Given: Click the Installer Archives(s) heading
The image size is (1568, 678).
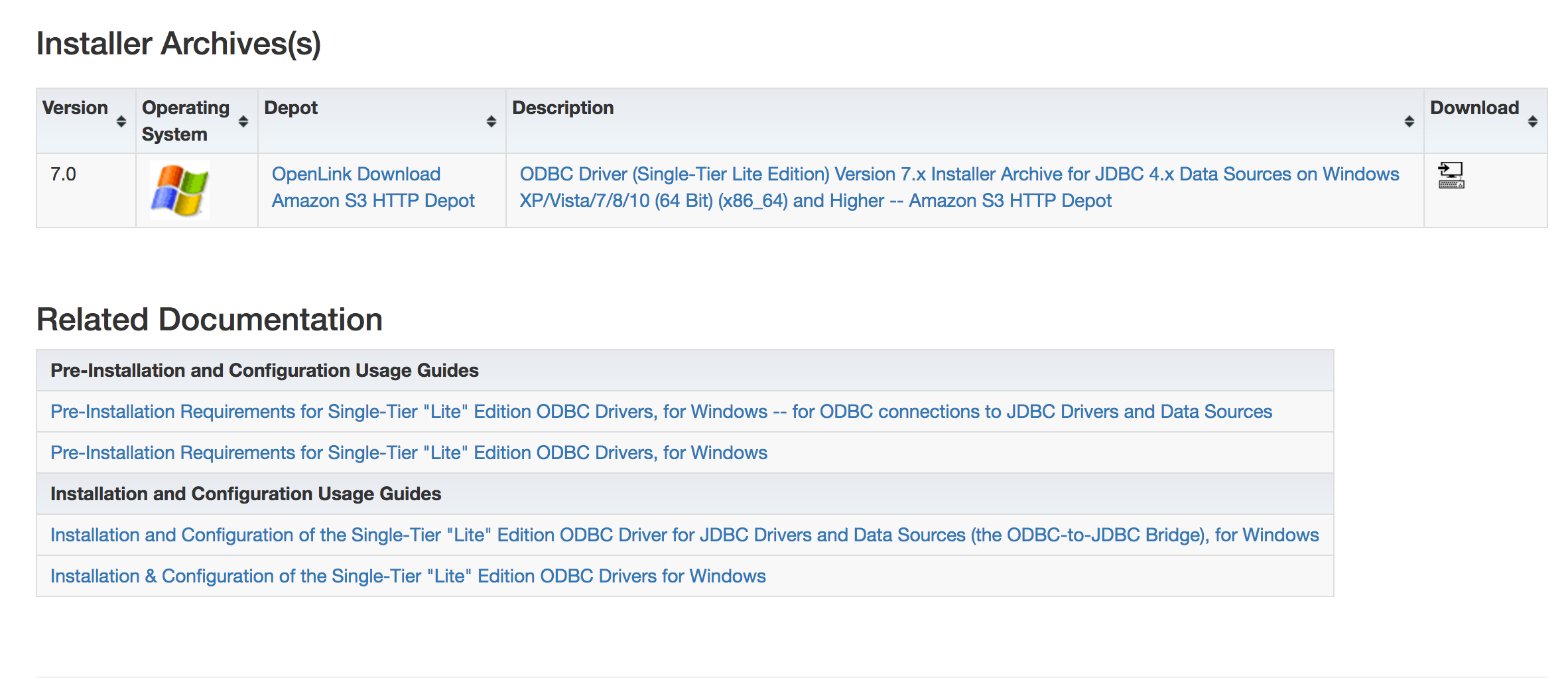Looking at the screenshot, I should (x=178, y=44).
